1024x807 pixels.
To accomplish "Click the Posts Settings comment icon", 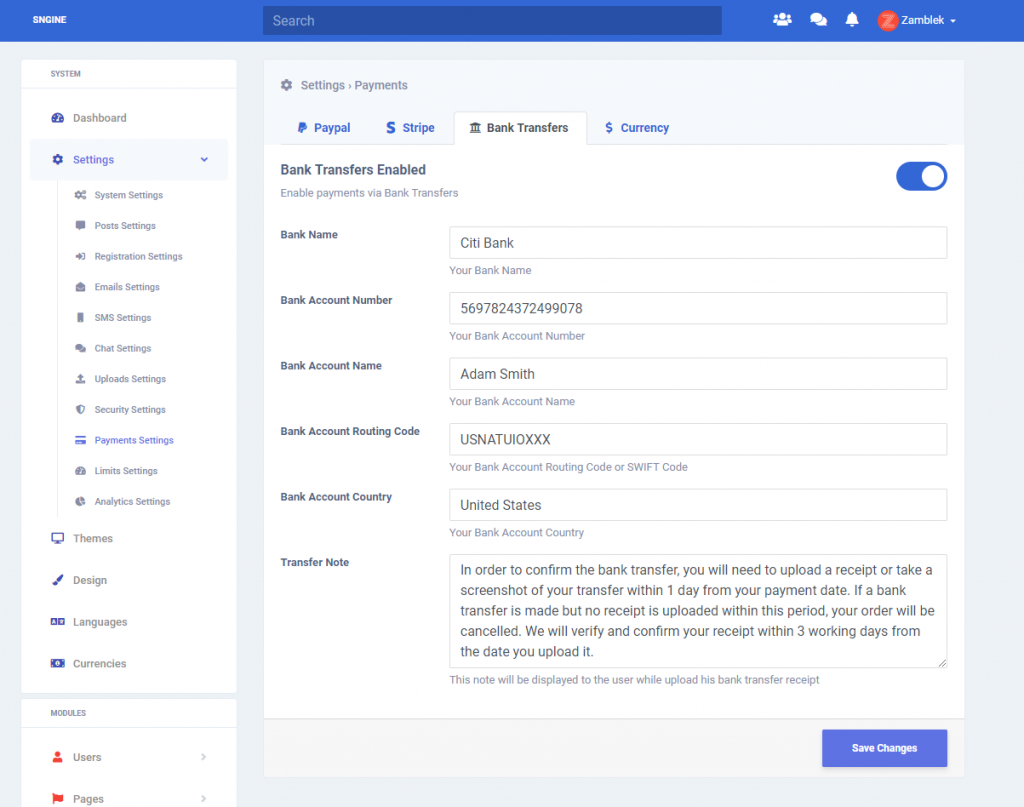I will (x=80, y=225).
